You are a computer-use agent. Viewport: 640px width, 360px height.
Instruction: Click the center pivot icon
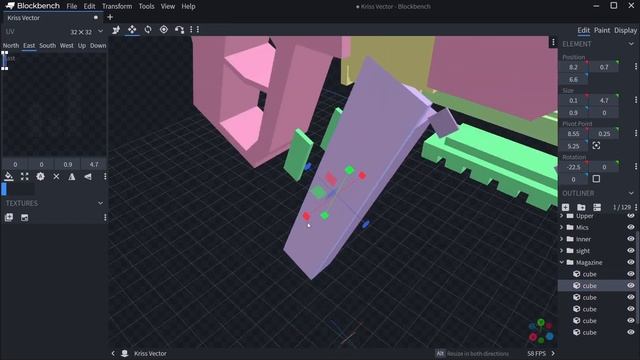coord(596,146)
